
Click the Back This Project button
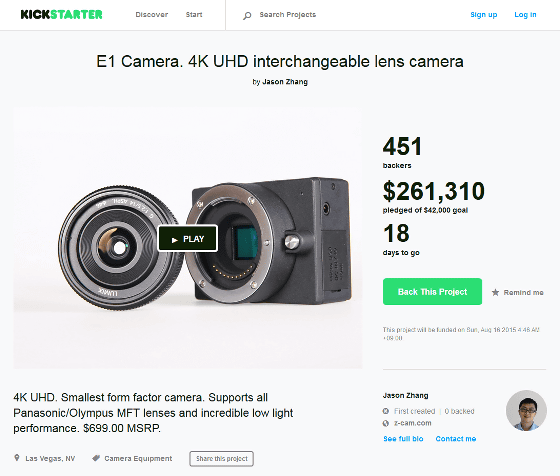(x=432, y=292)
